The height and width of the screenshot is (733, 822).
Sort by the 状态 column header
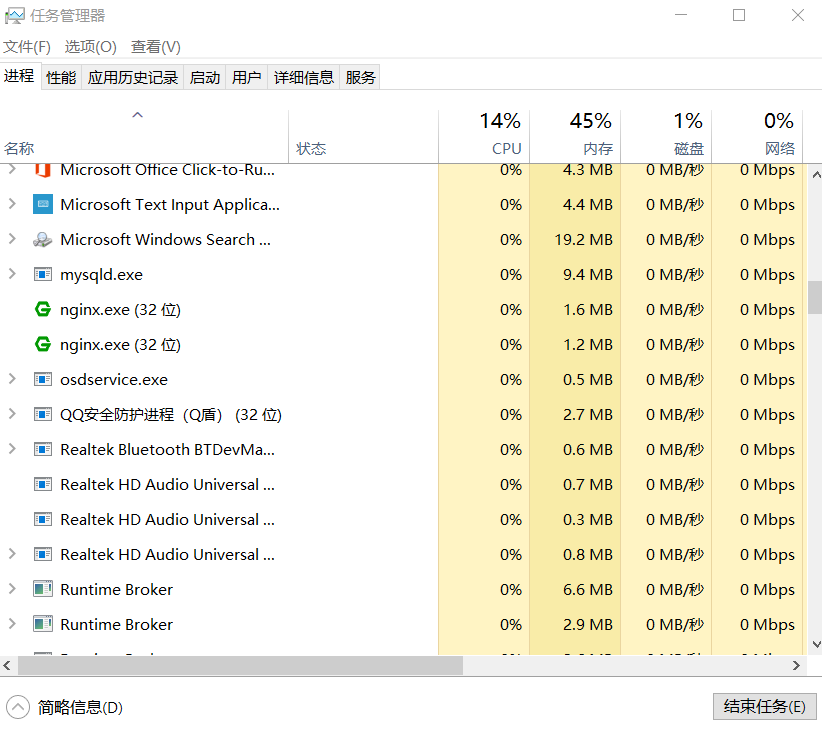363,136
